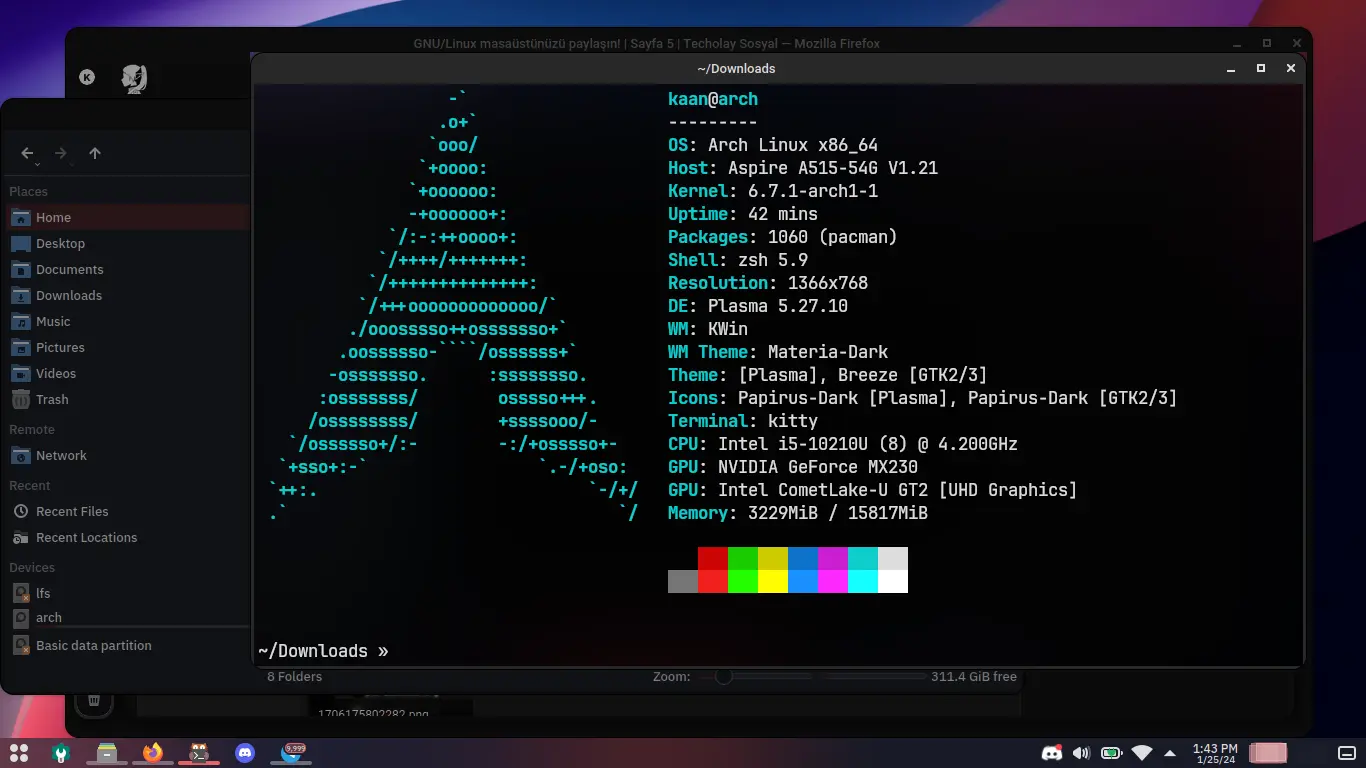Click the medium gray swatch in neofetch
The image size is (1366, 768).
click(683, 581)
